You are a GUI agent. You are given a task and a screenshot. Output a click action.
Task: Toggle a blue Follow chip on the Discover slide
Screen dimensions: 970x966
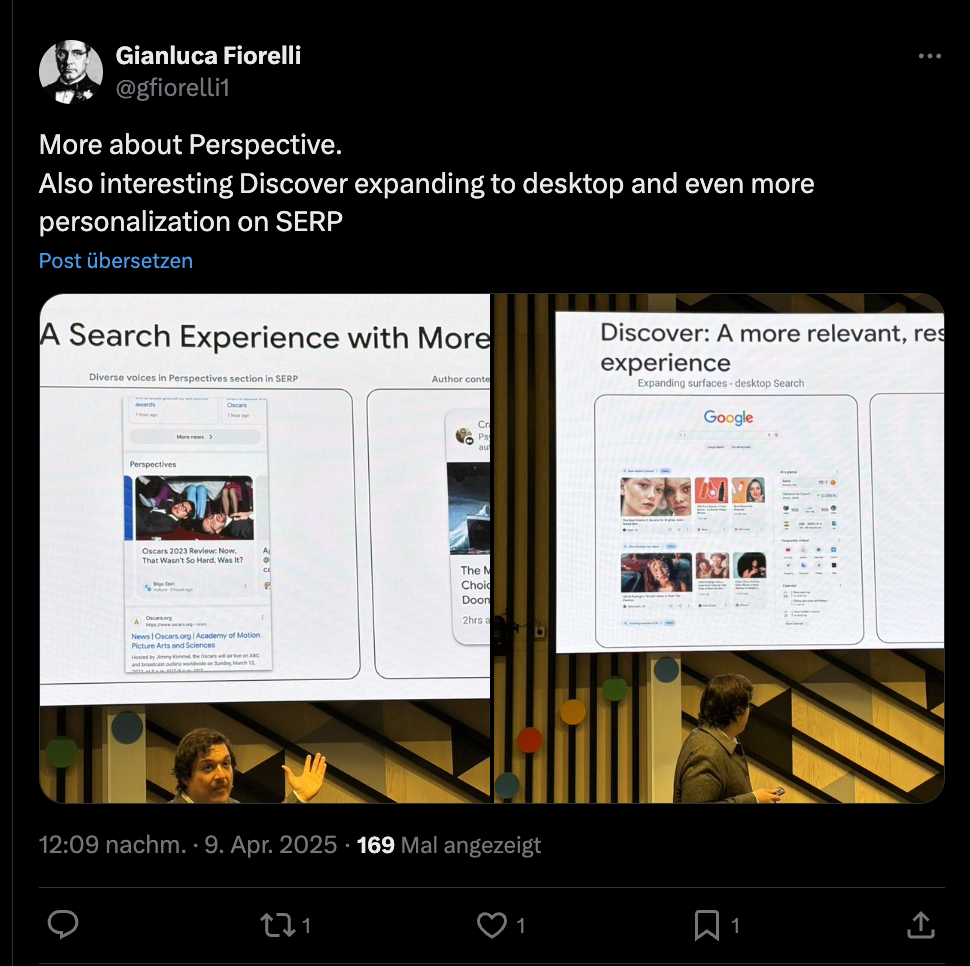(x=665, y=470)
